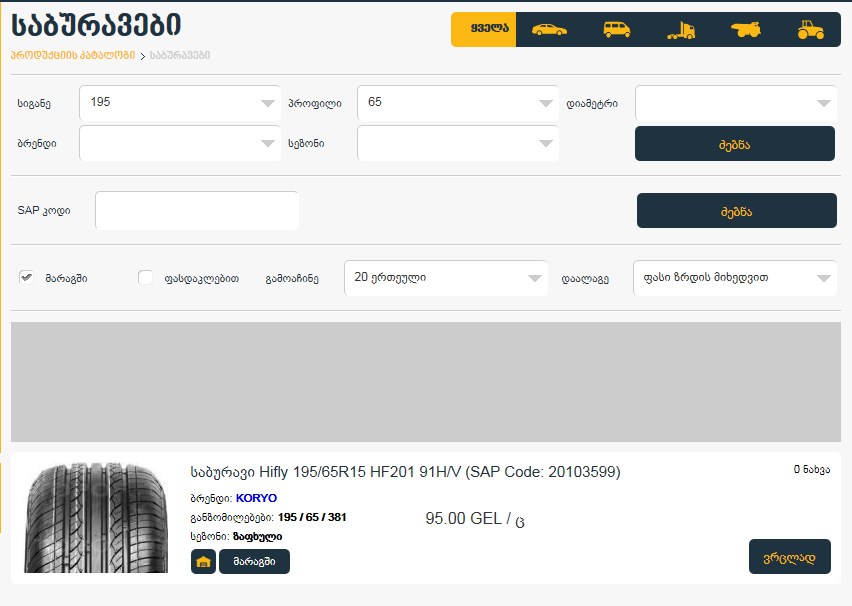The width and height of the screenshot is (852, 606).
Task: Open the პროფილი profile dropdown showing 65
Action: 458,103
